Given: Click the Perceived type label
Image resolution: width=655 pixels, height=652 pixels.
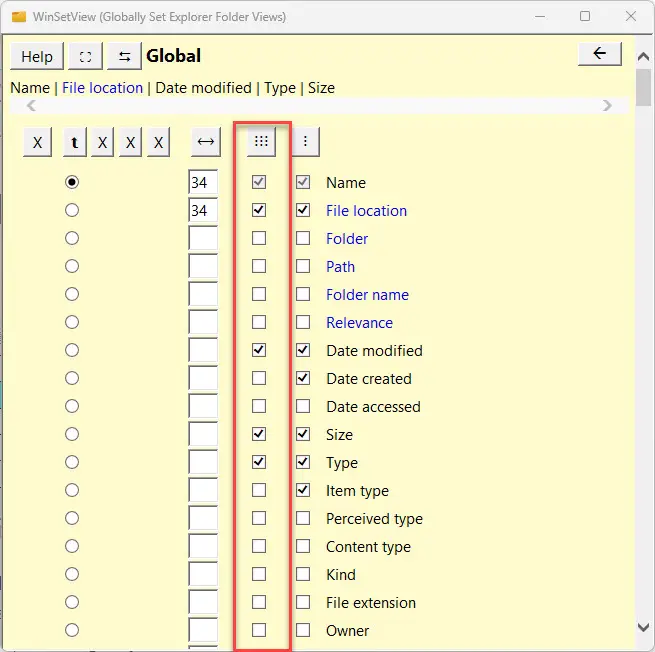Looking at the screenshot, I should pos(374,518).
